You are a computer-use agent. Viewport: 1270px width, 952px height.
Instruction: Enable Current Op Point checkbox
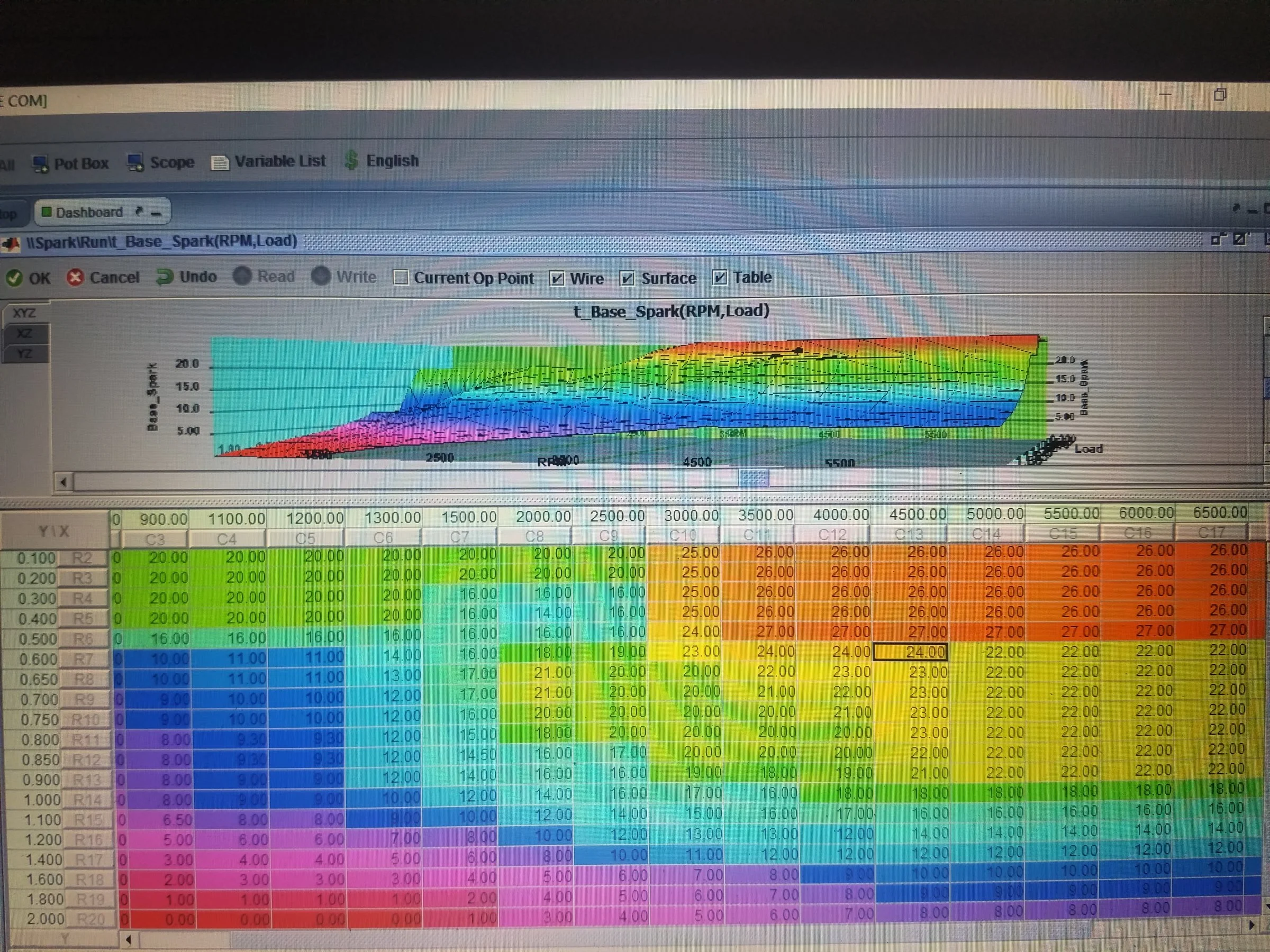(x=401, y=278)
